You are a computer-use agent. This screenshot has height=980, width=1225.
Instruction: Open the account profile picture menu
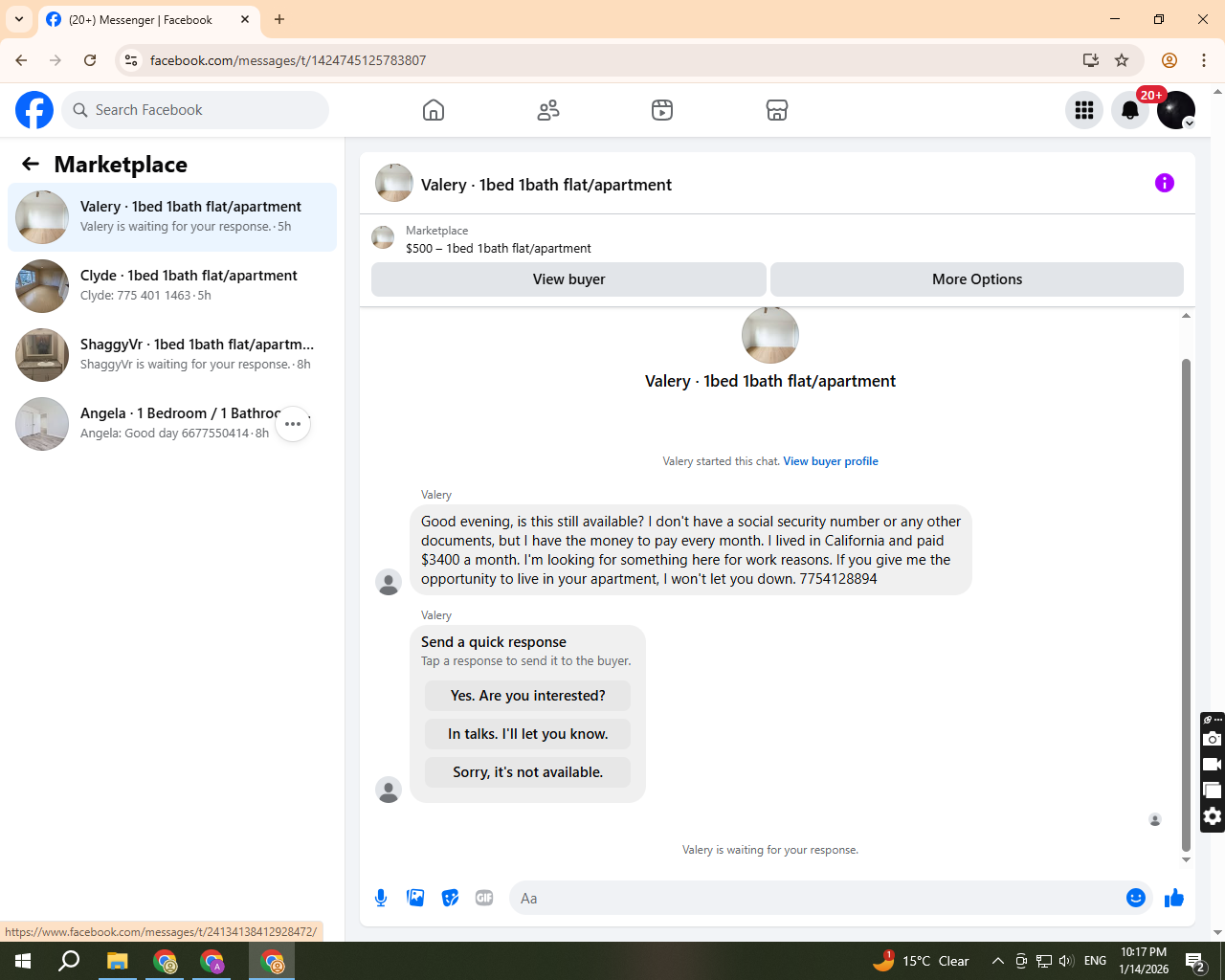(x=1176, y=110)
